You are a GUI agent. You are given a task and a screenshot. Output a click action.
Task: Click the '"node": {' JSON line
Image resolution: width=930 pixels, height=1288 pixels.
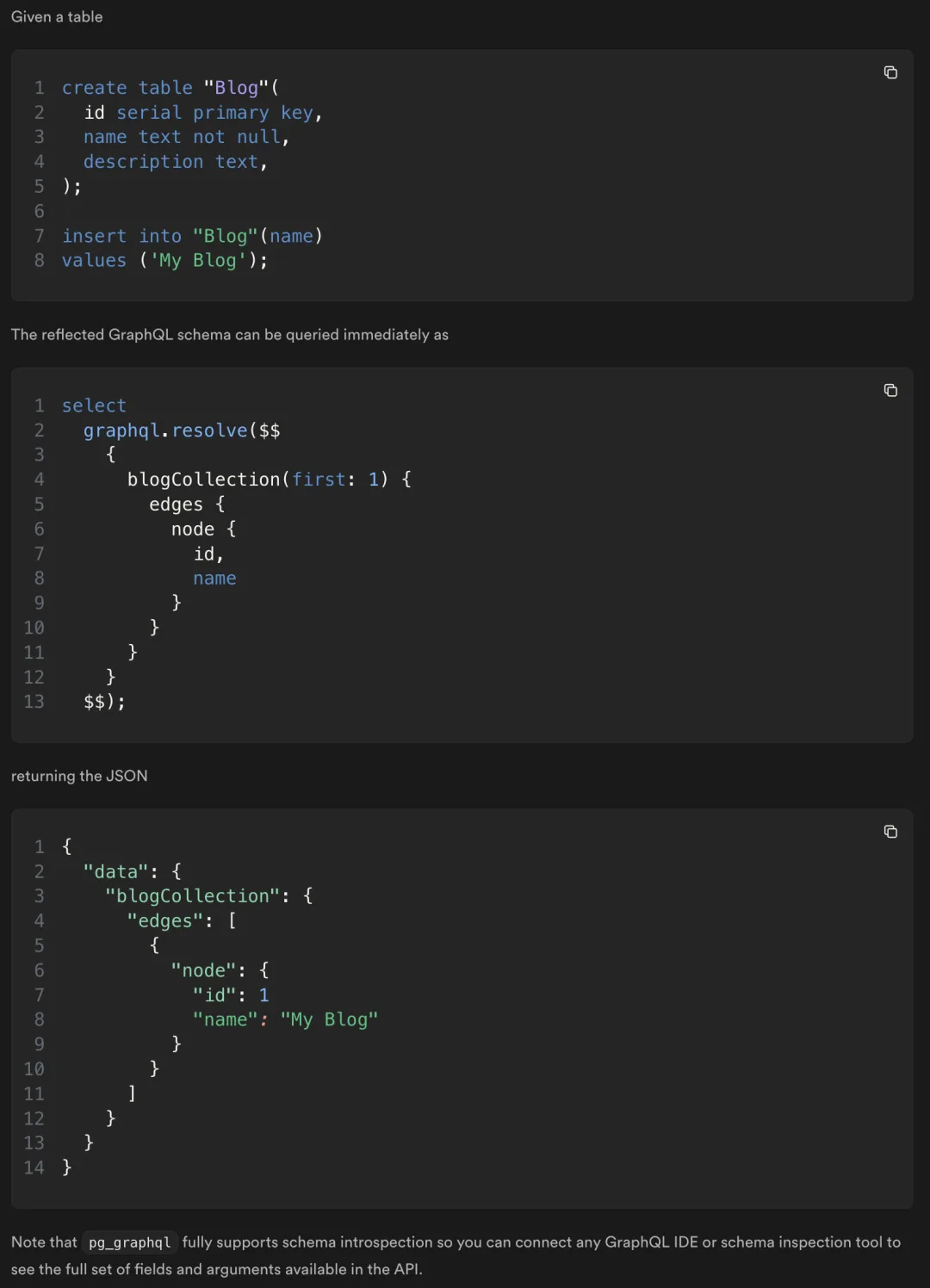220,970
